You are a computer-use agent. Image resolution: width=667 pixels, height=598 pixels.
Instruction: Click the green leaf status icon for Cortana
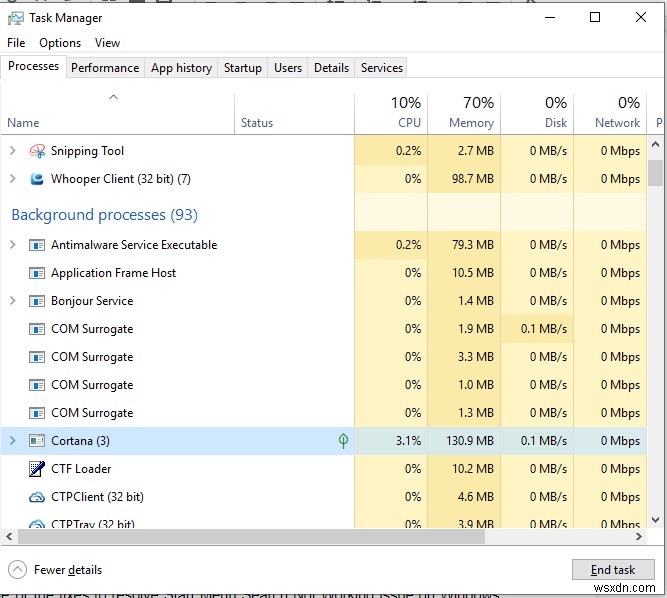343,441
